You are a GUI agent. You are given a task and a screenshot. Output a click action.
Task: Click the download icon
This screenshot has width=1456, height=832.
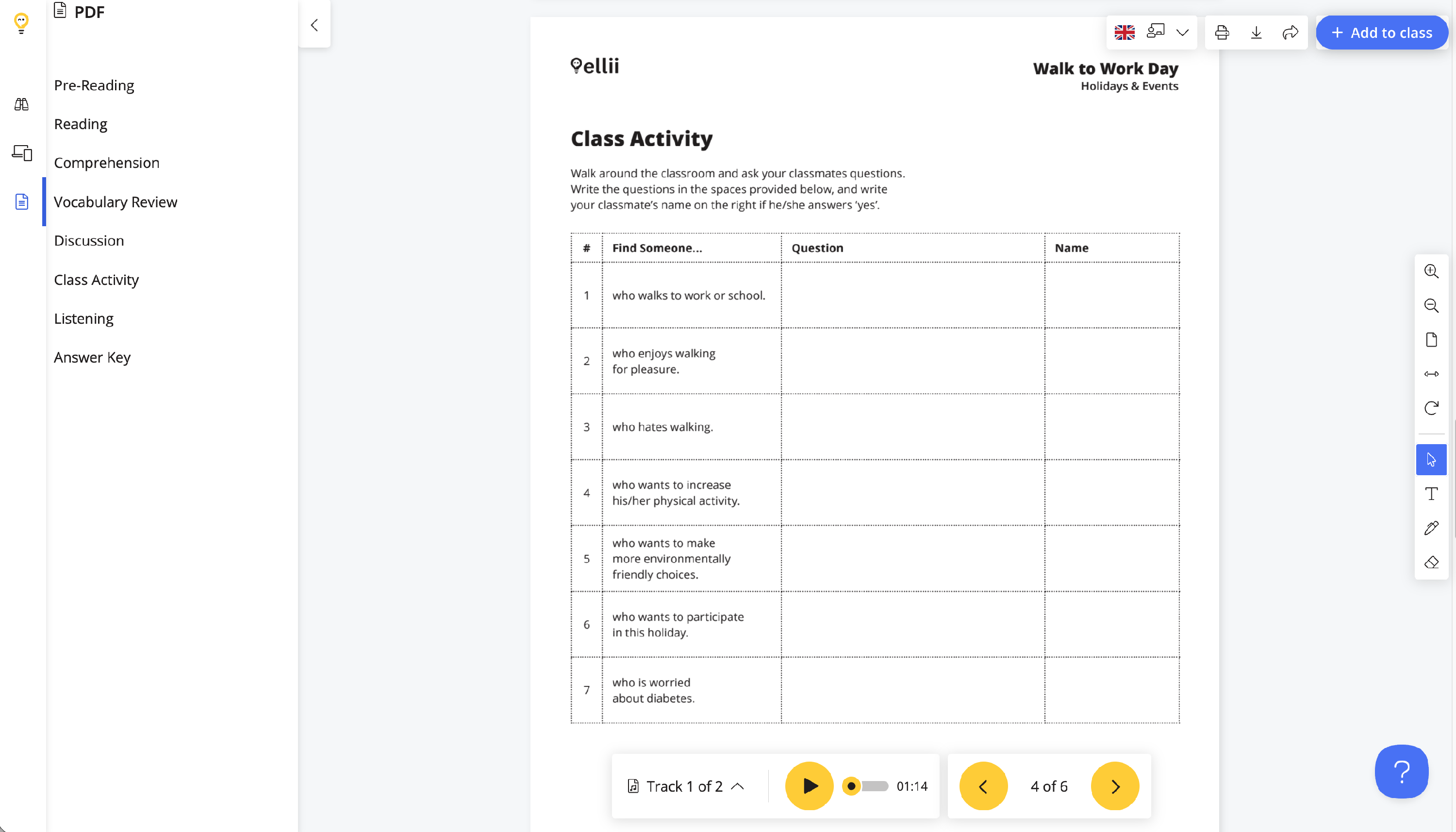(x=1256, y=33)
